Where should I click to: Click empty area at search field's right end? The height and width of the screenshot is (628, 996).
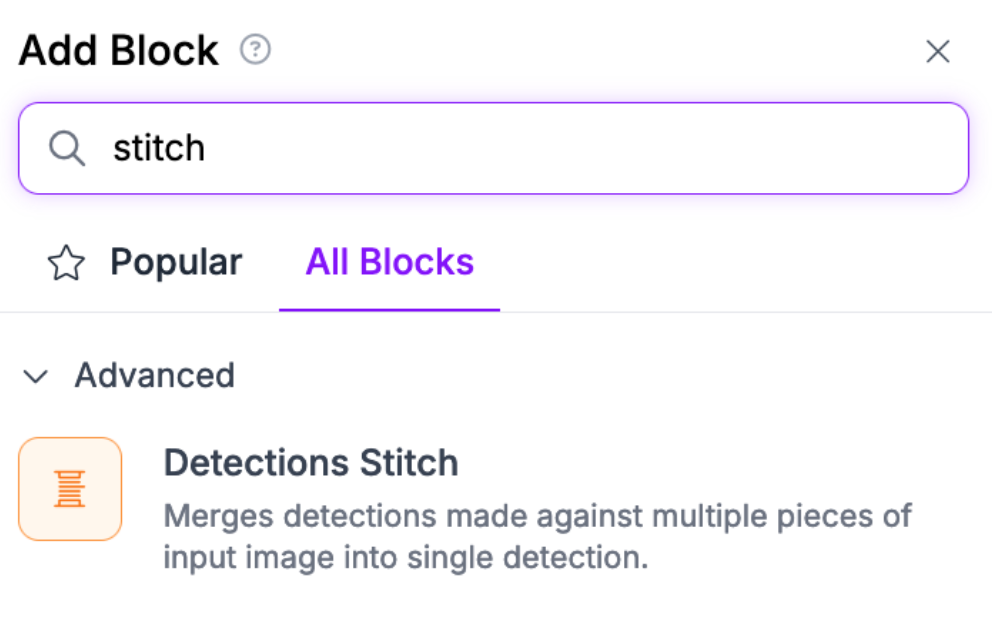click(900, 148)
